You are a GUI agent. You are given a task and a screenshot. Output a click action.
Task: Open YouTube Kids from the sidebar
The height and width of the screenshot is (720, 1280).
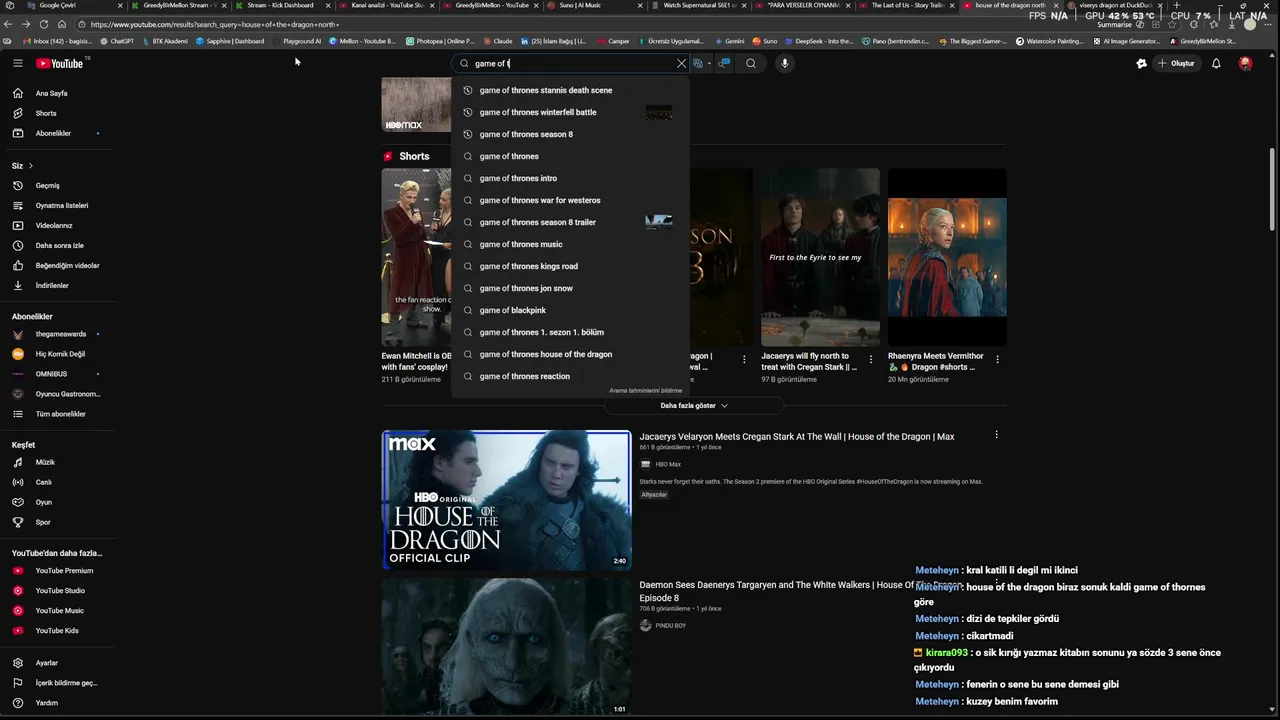[x=57, y=630]
